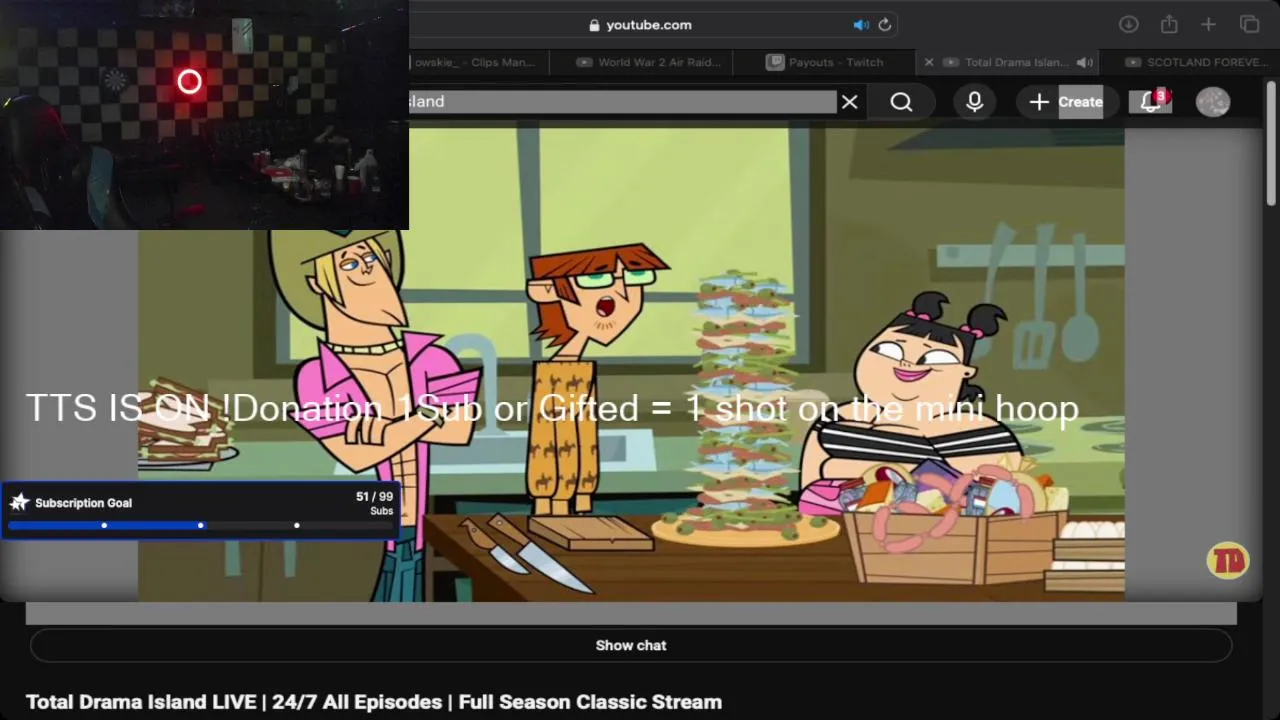Image resolution: width=1280 pixels, height=720 pixels.
Task: Switch to Payouts - Twitch tab
Action: point(825,62)
